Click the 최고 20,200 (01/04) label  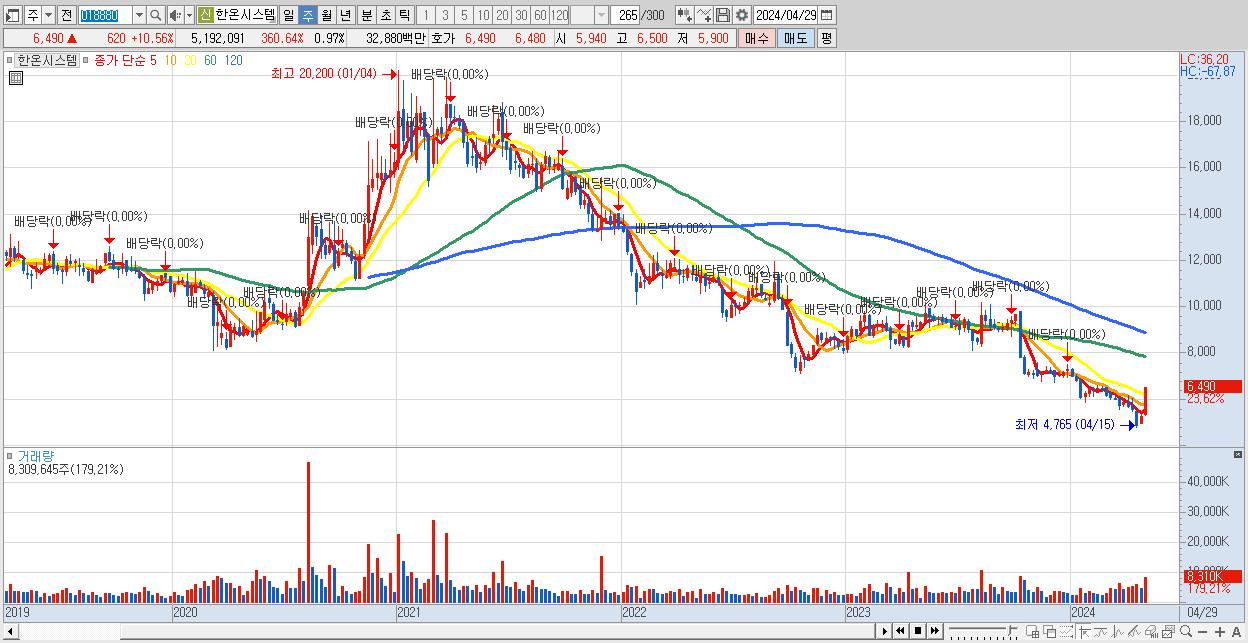point(324,74)
